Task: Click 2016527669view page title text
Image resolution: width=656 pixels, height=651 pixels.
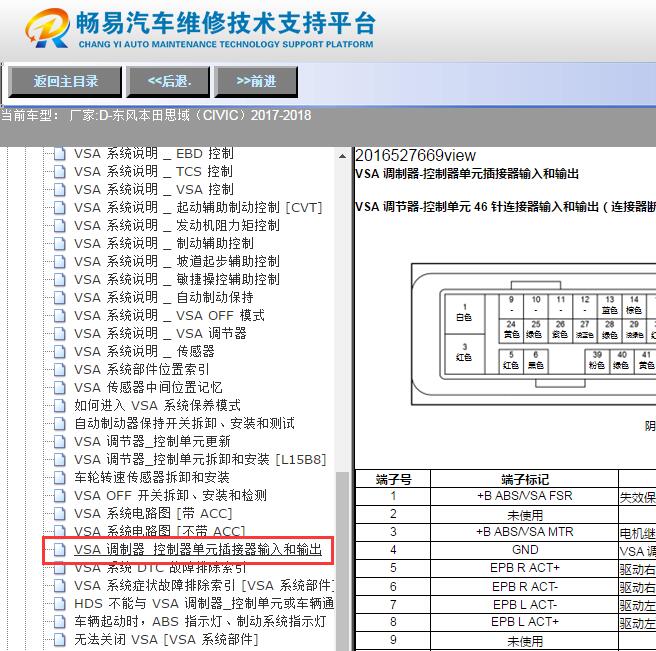Action: tap(415, 156)
